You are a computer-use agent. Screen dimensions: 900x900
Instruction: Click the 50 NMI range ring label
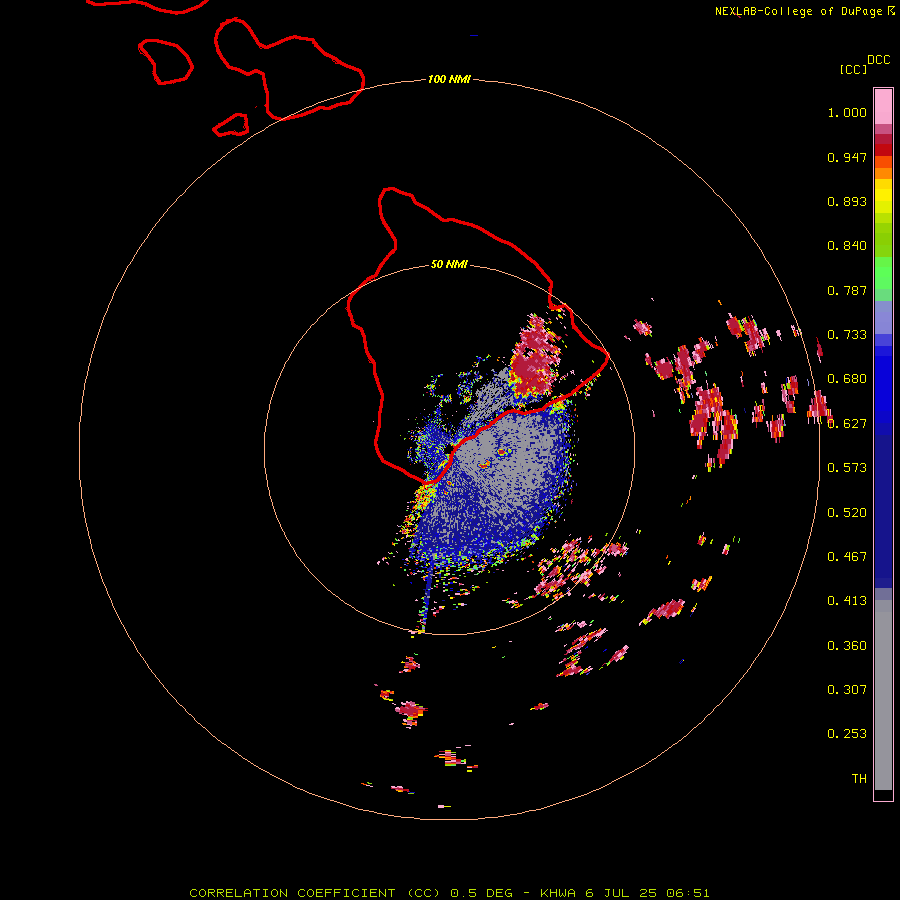449,264
